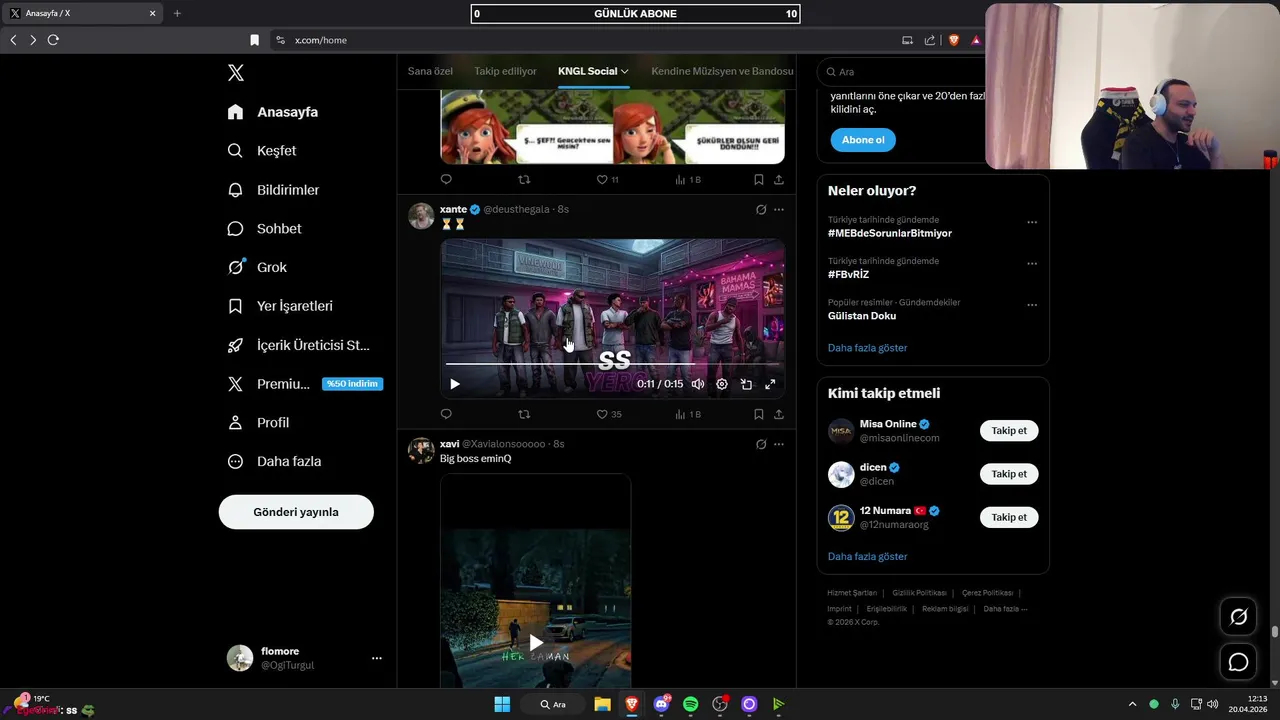Play xavi's Big boss eminQ video

[x=536, y=642]
